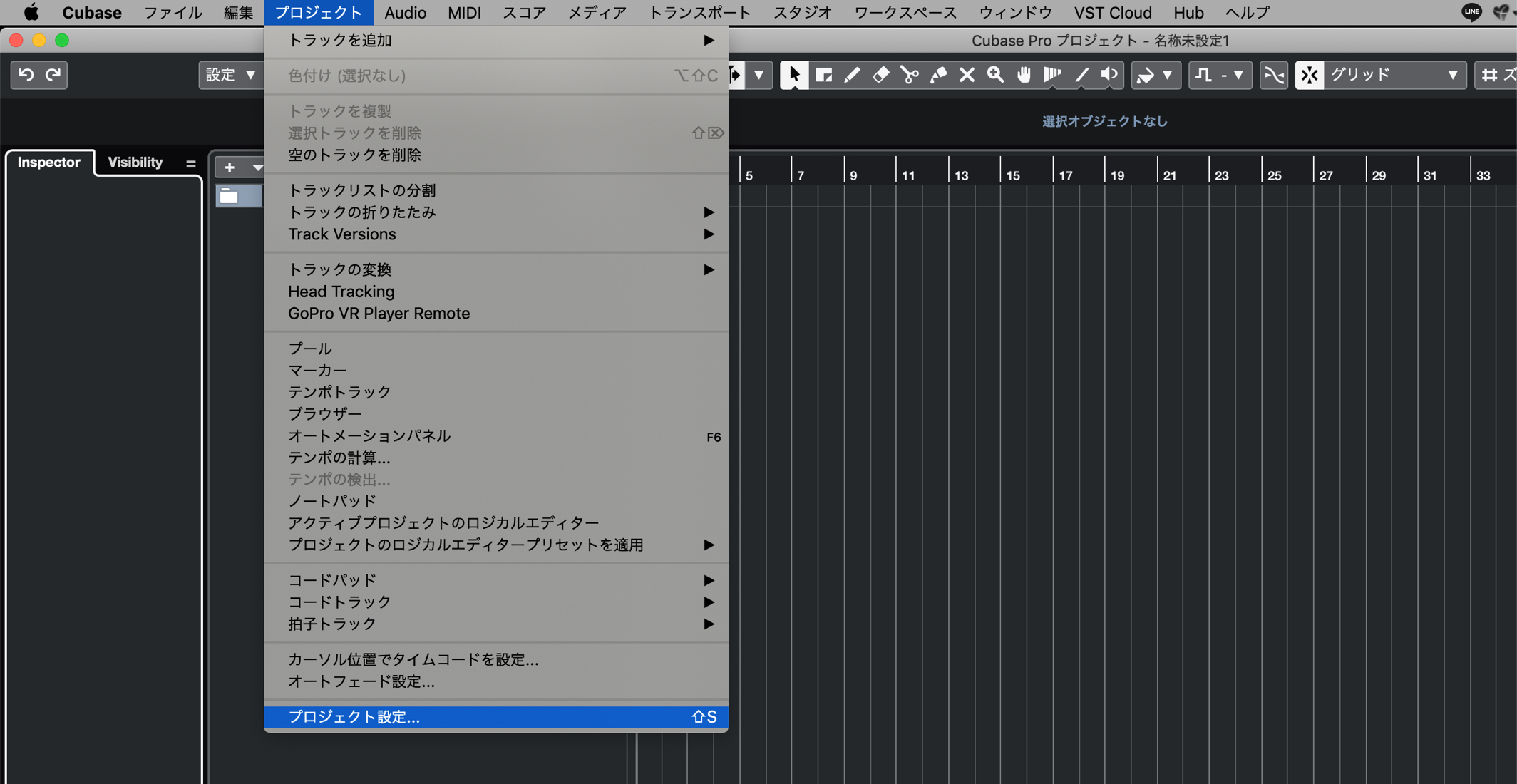Click the Redo arrow icon
The image size is (1517, 784).
pyautogui.click(x=53, y=75)
